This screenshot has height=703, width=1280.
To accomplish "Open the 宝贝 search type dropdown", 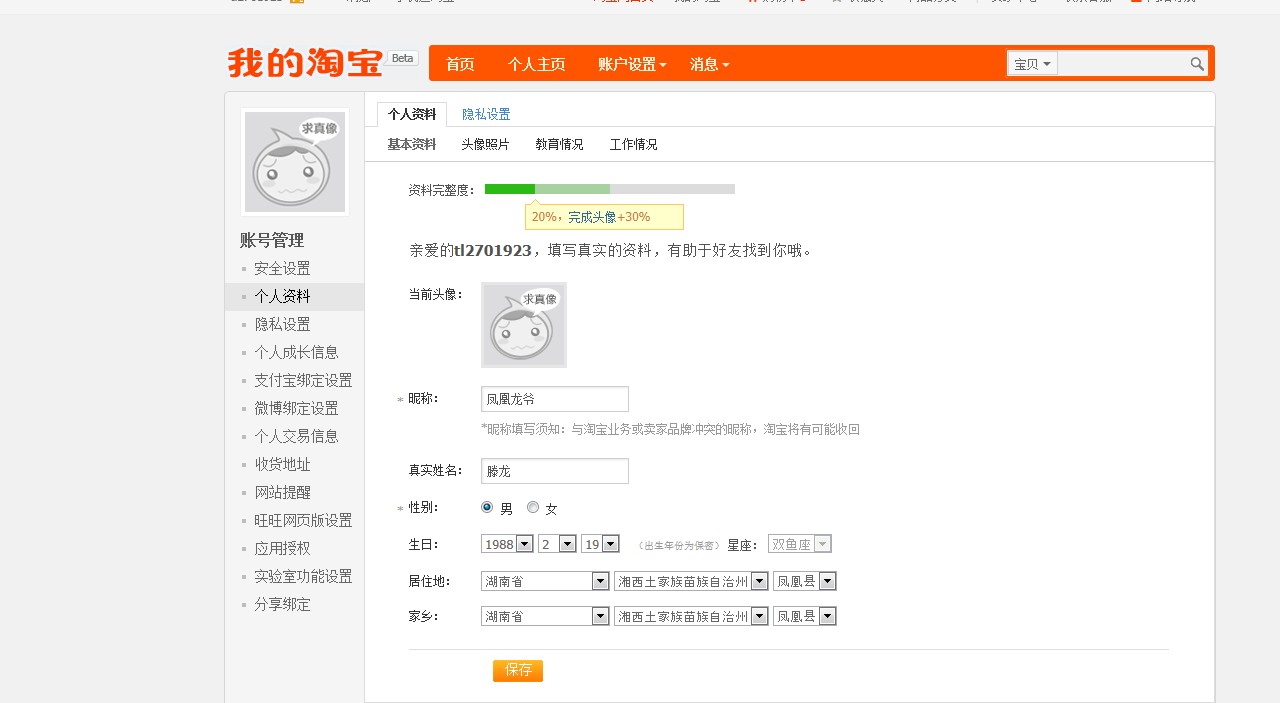I will 1032,64.
